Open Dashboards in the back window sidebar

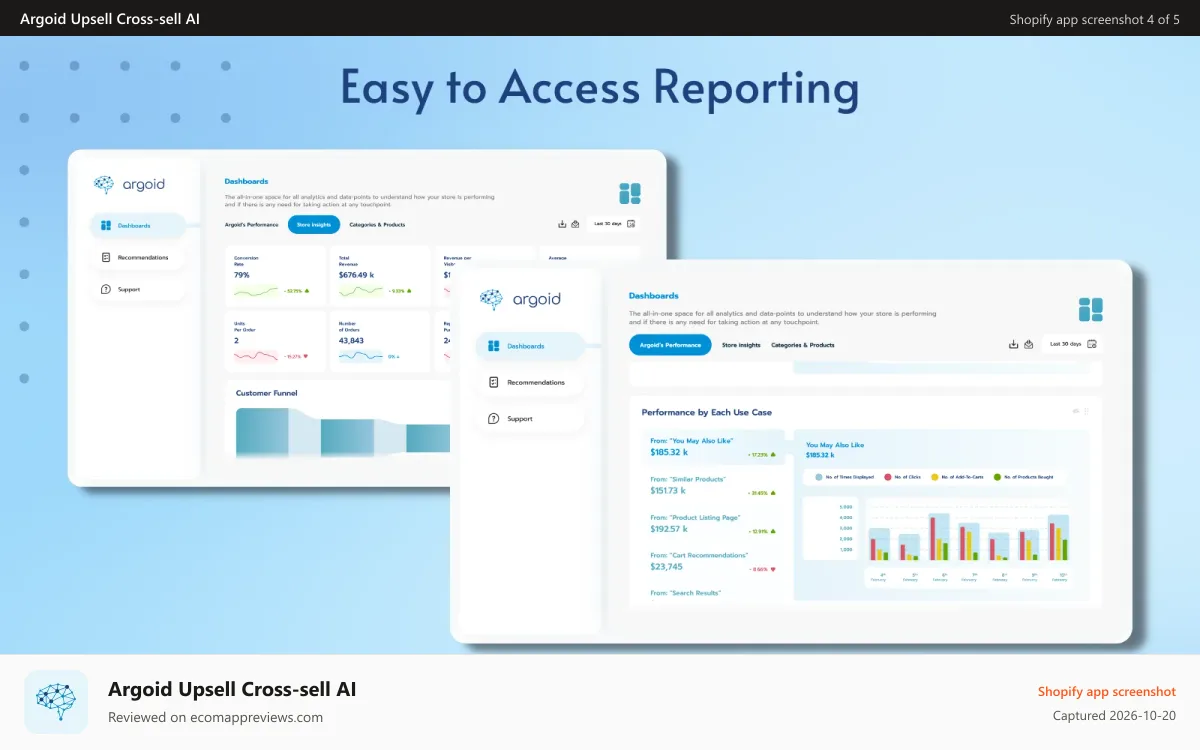point(137,226)
